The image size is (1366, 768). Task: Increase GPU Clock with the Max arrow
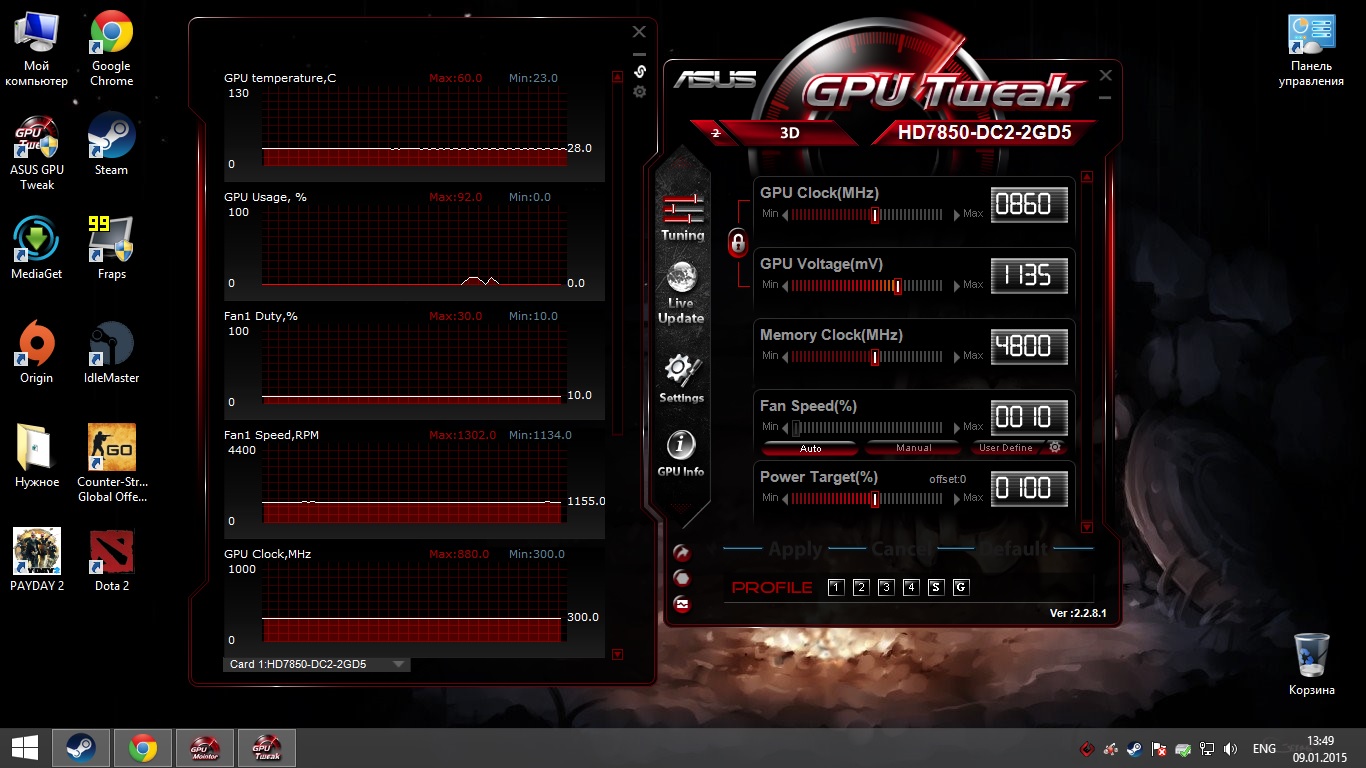coord(956,215)
